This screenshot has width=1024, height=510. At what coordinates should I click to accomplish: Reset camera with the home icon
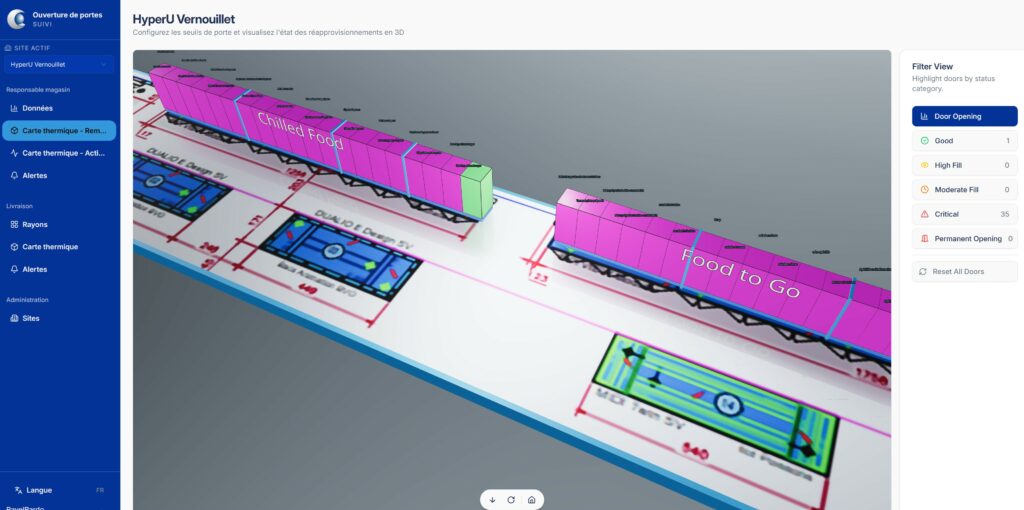[531, 499]
